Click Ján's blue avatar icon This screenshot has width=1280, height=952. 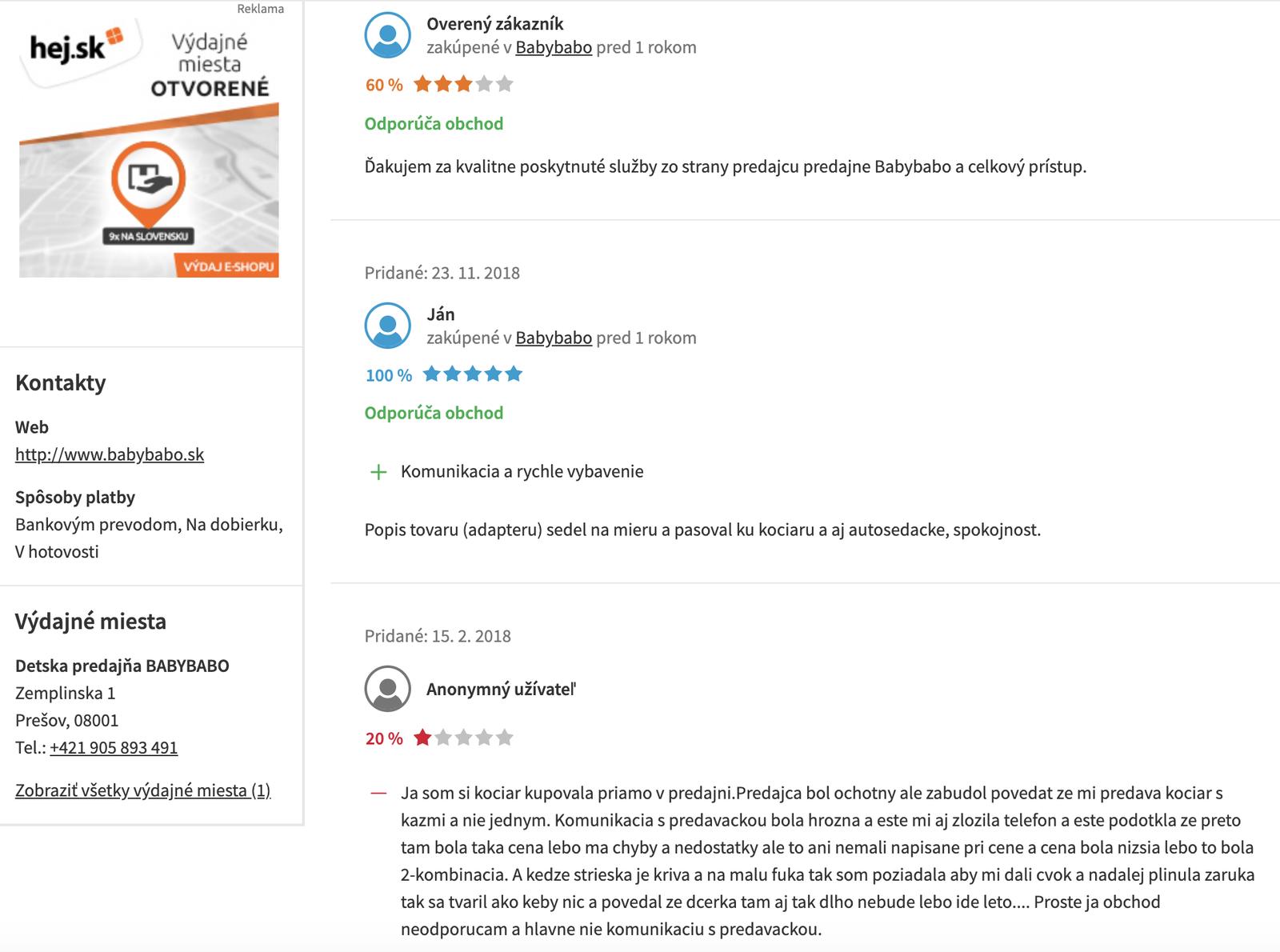click(x=388, y=326)
